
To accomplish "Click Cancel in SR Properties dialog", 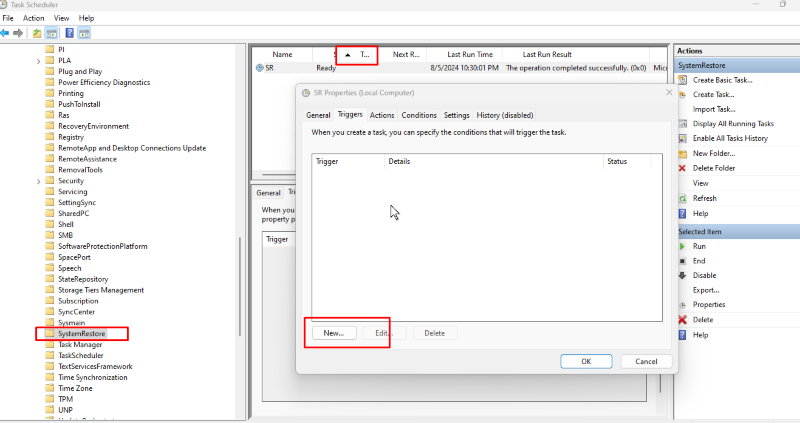I will (645, 361).
